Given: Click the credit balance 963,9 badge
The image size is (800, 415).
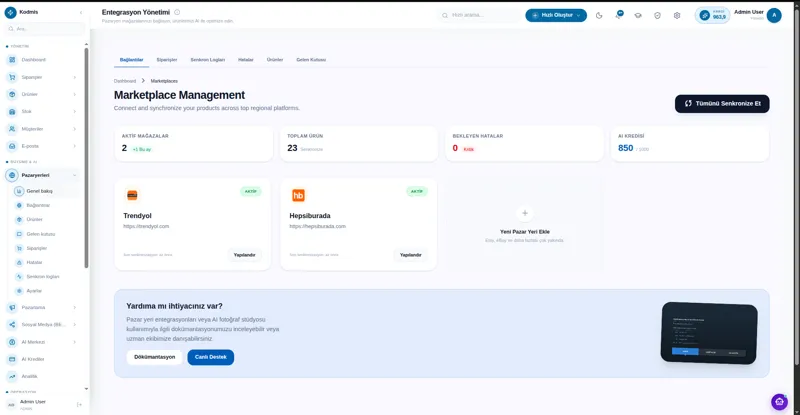Looking at the screenshot, I should click(712, 15).
